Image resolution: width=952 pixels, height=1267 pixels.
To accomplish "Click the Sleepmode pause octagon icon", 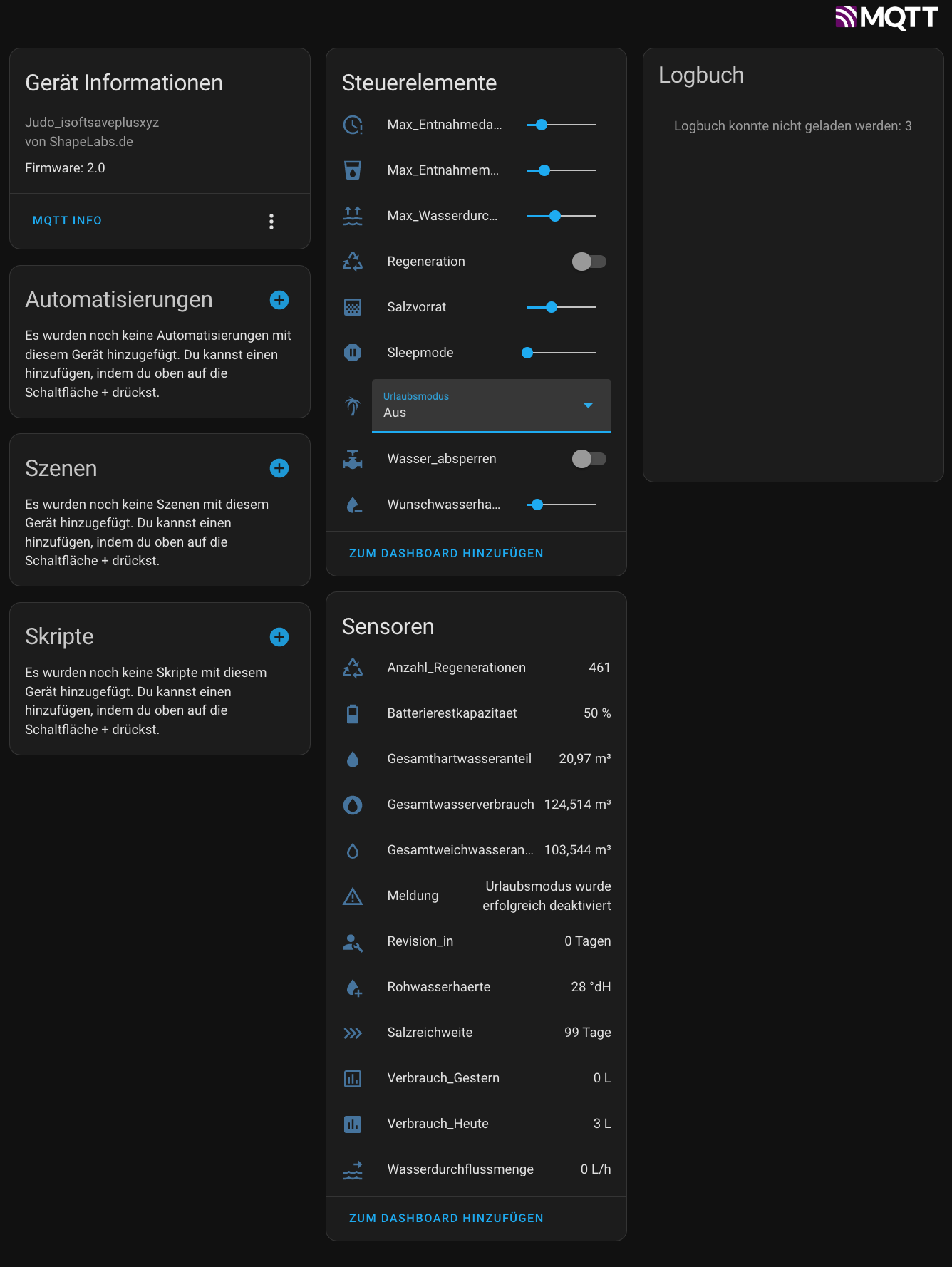I will pos(353,353).
